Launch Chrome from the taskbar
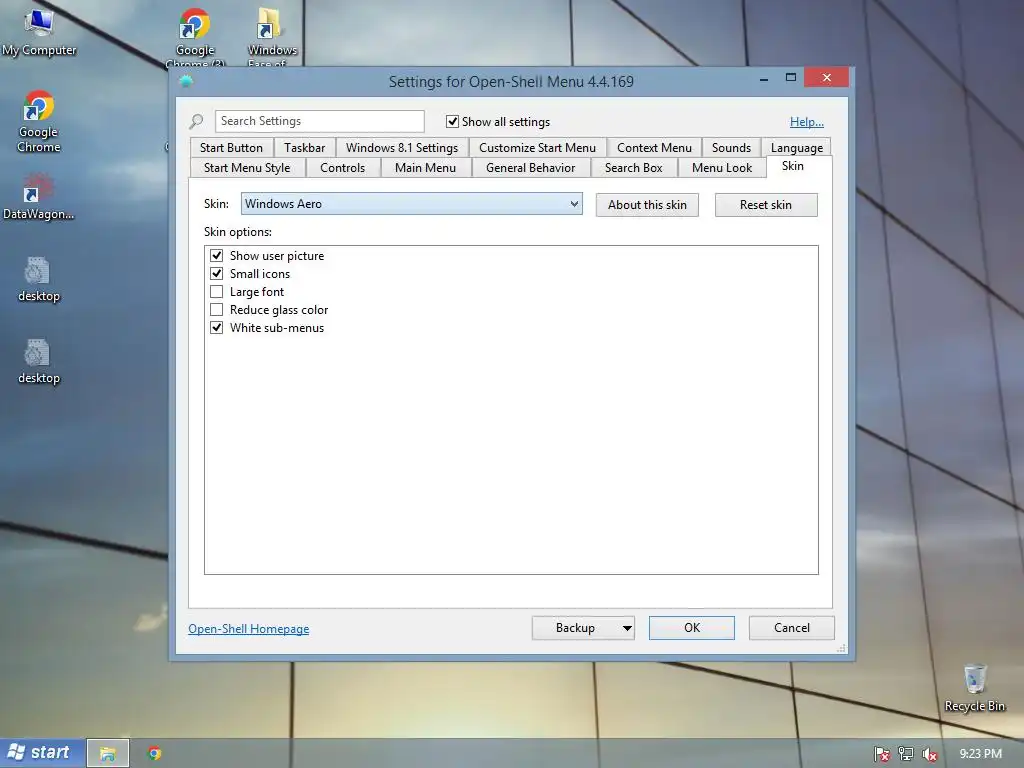The image size is (1024, 768). click(x=155, y=754)
